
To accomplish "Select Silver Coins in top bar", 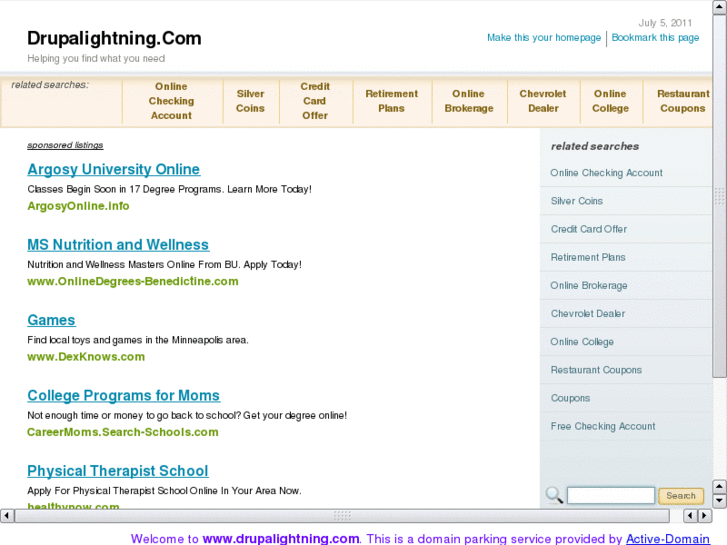I will [x=250, y=101].
